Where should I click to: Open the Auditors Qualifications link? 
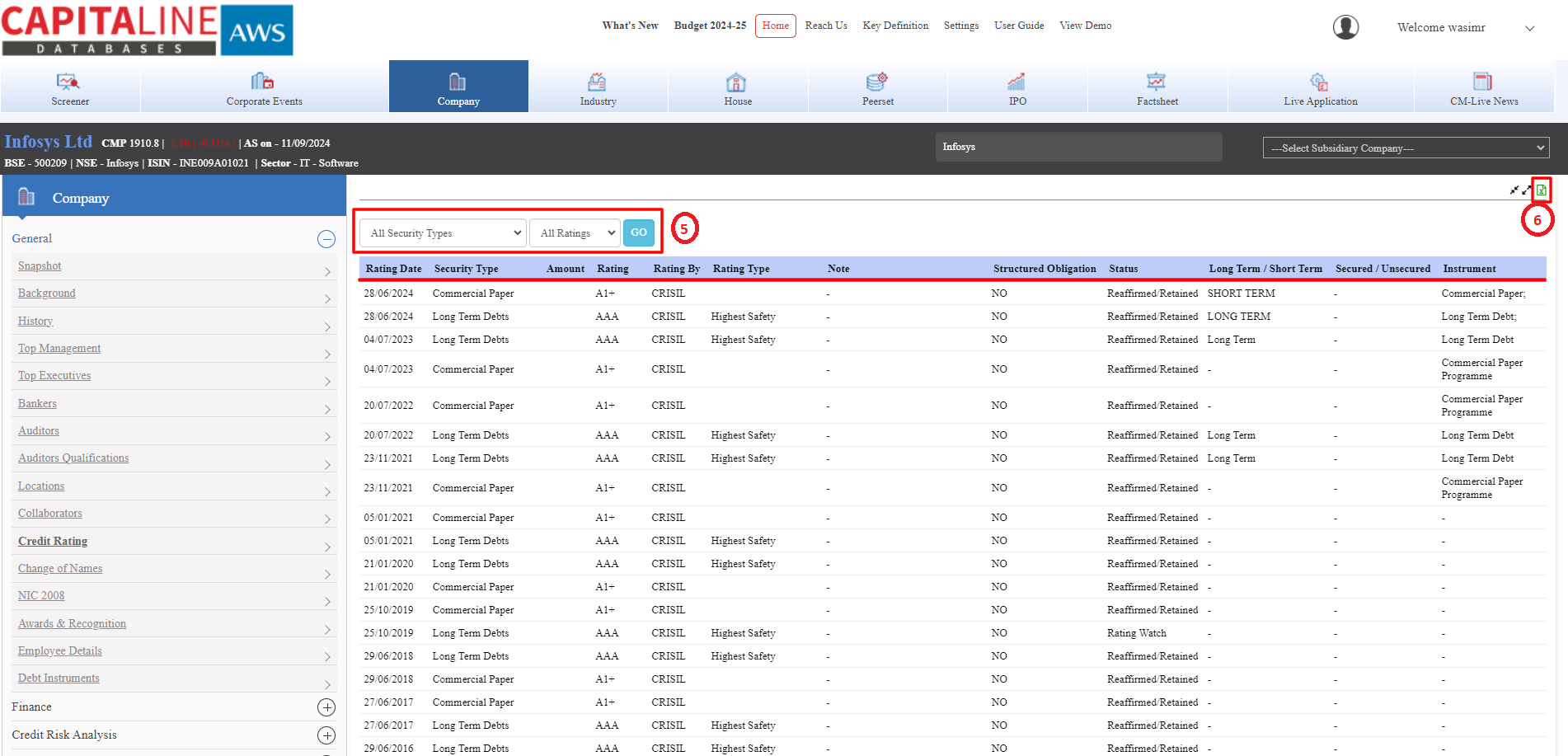73,458
